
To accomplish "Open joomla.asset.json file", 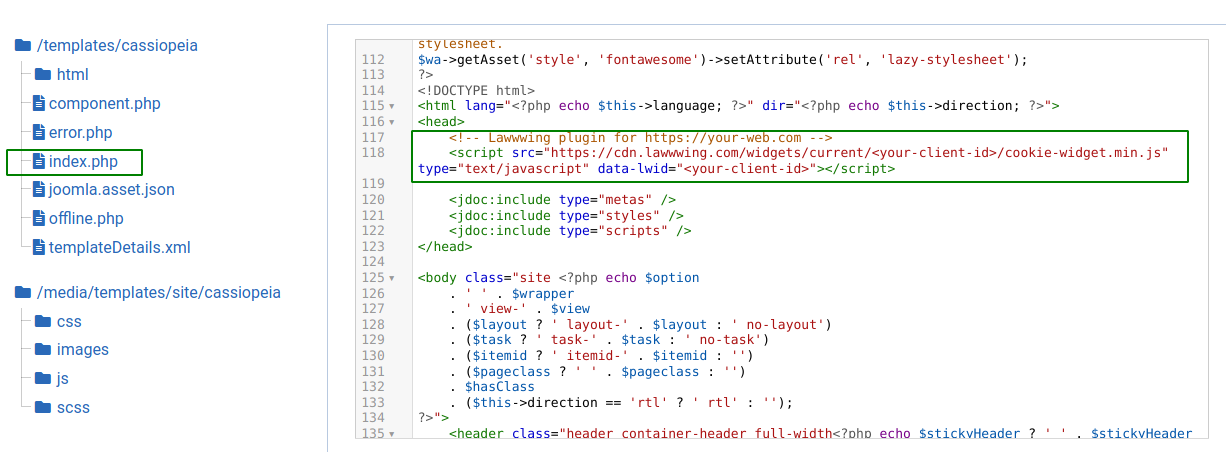I will (x=112, y=189).
